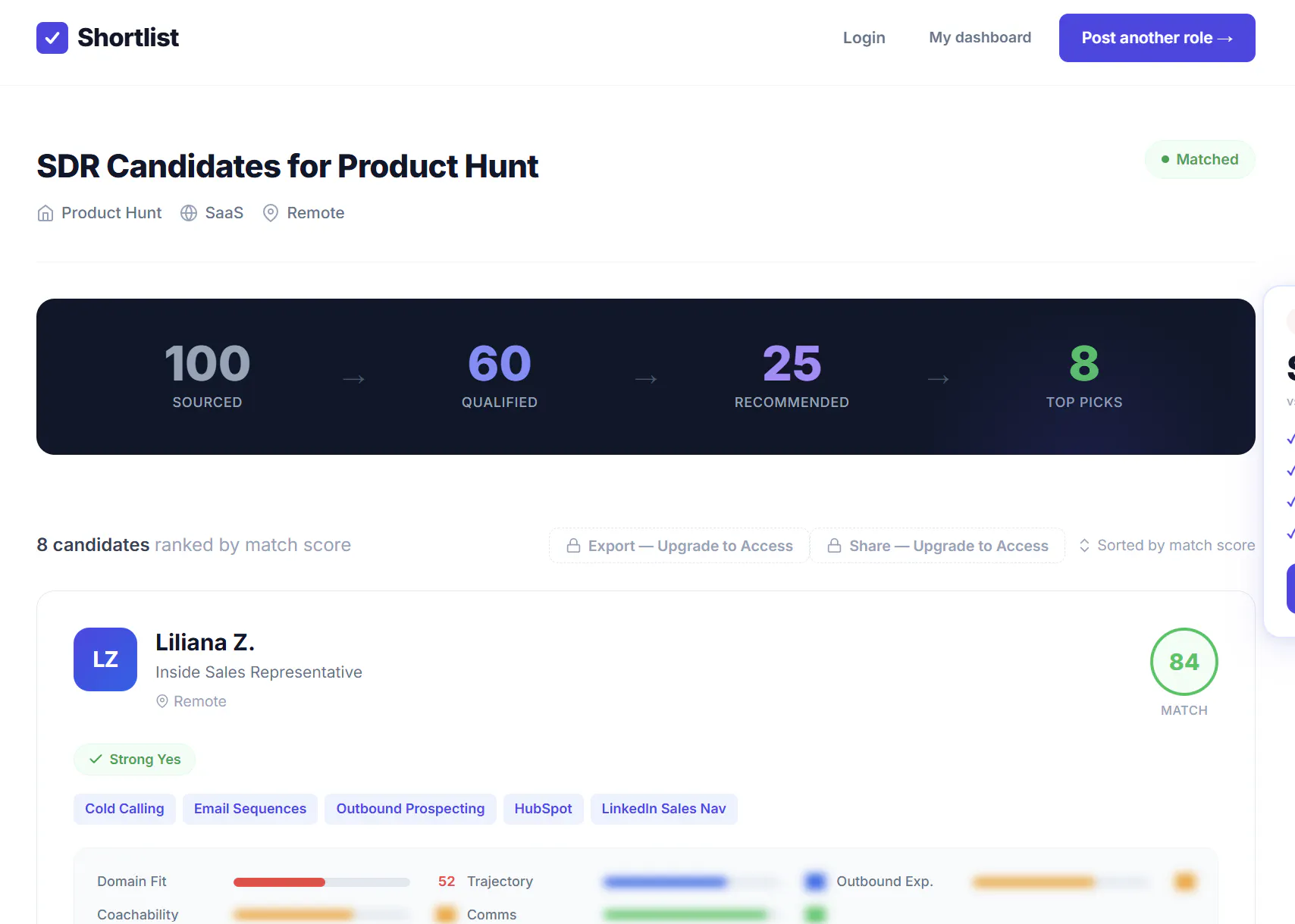Viewport: 1295px width, 924px height.
Task: Click the SaaS industry label
Action: [224, 213]
